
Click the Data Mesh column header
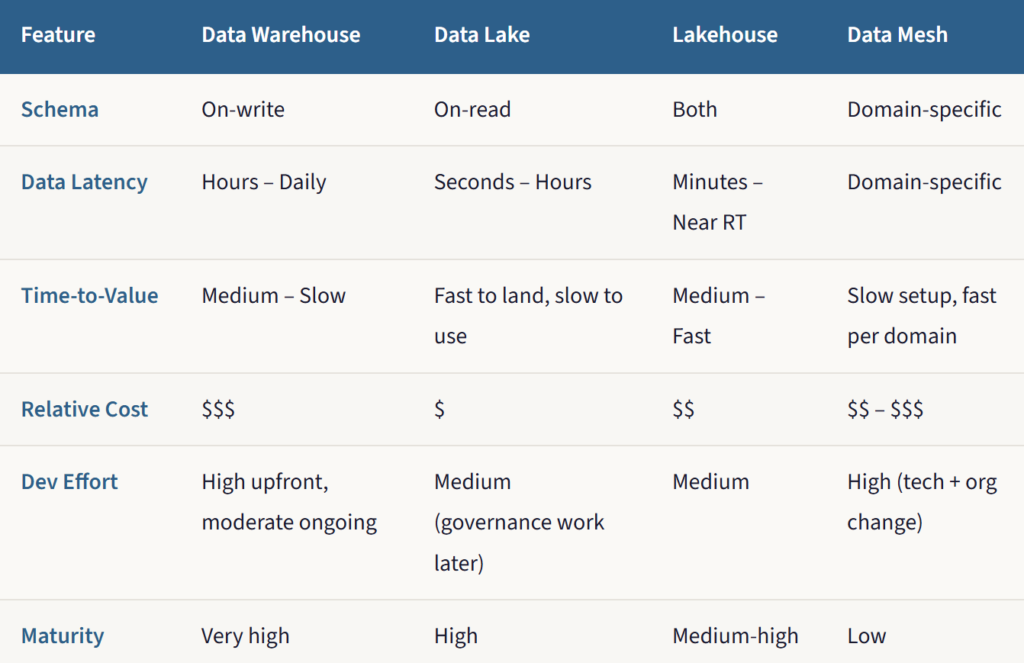[x=897, y=35]
